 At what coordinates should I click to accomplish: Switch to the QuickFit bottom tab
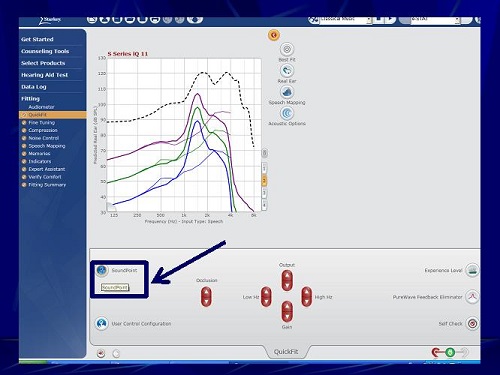[x=286, y=352]
